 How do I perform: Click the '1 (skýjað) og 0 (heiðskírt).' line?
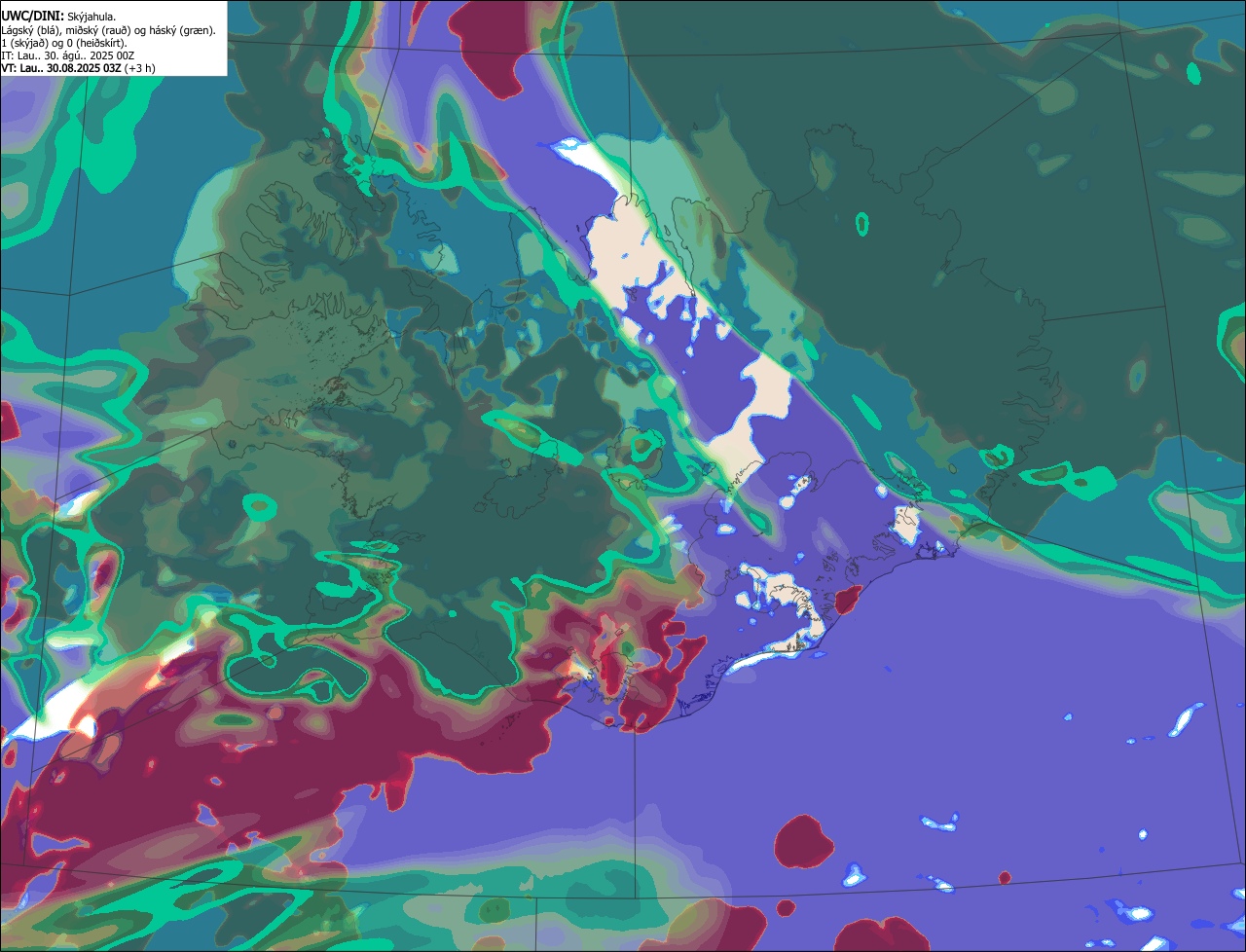pos(64,43)
